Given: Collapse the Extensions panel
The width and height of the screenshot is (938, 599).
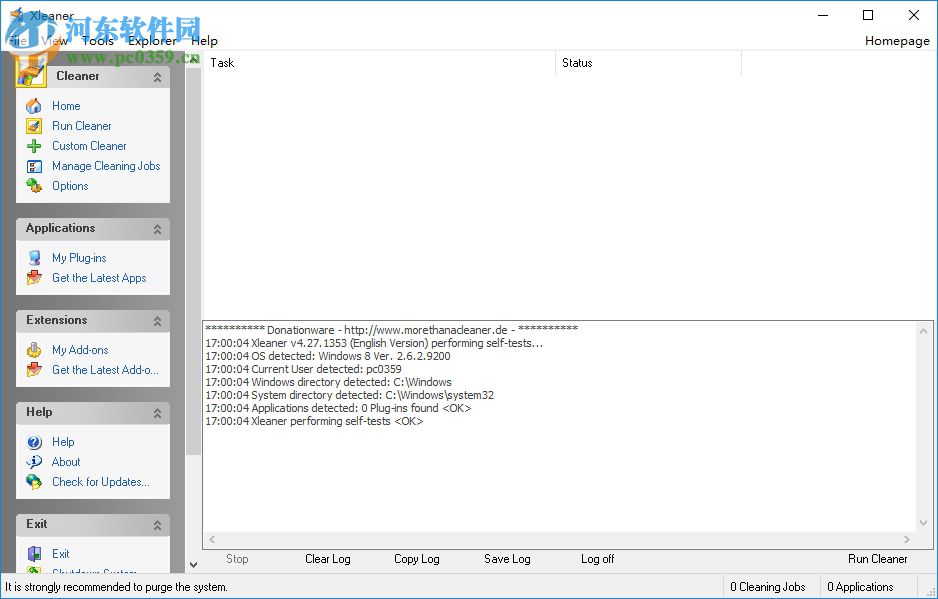Looking at the screenshot, I should pyautogui.click(x=158, y=319).
